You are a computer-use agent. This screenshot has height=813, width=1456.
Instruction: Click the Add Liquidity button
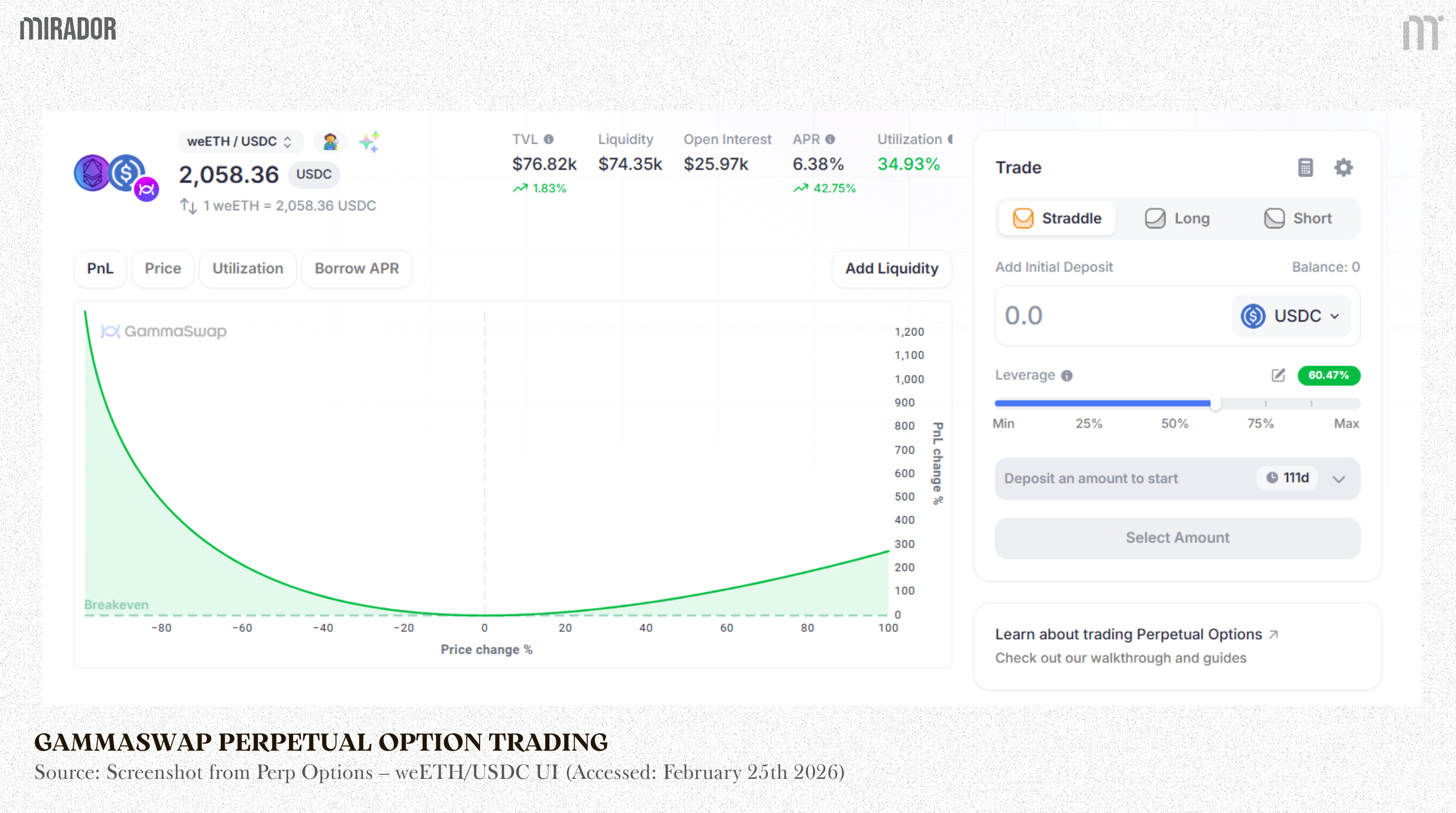[x=891, y=269]
